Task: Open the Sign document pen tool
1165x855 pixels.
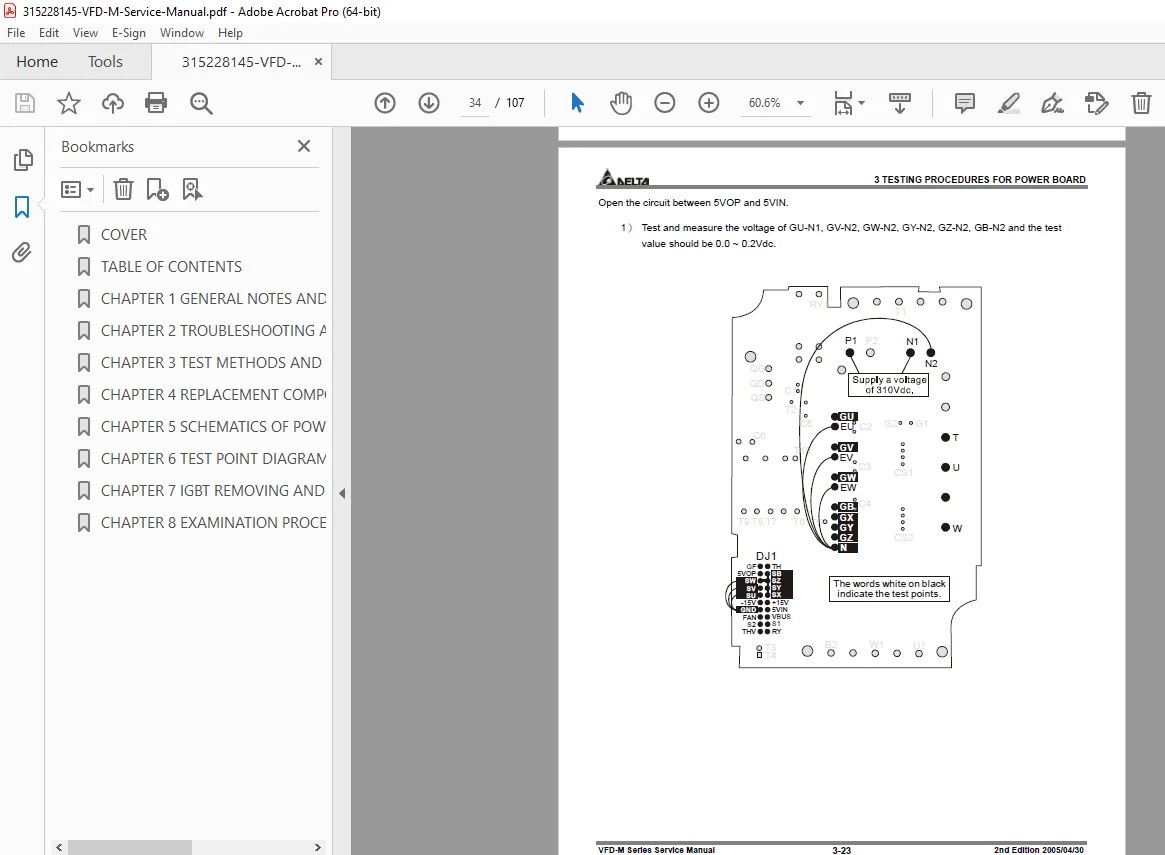Action: coord(1052,103)
